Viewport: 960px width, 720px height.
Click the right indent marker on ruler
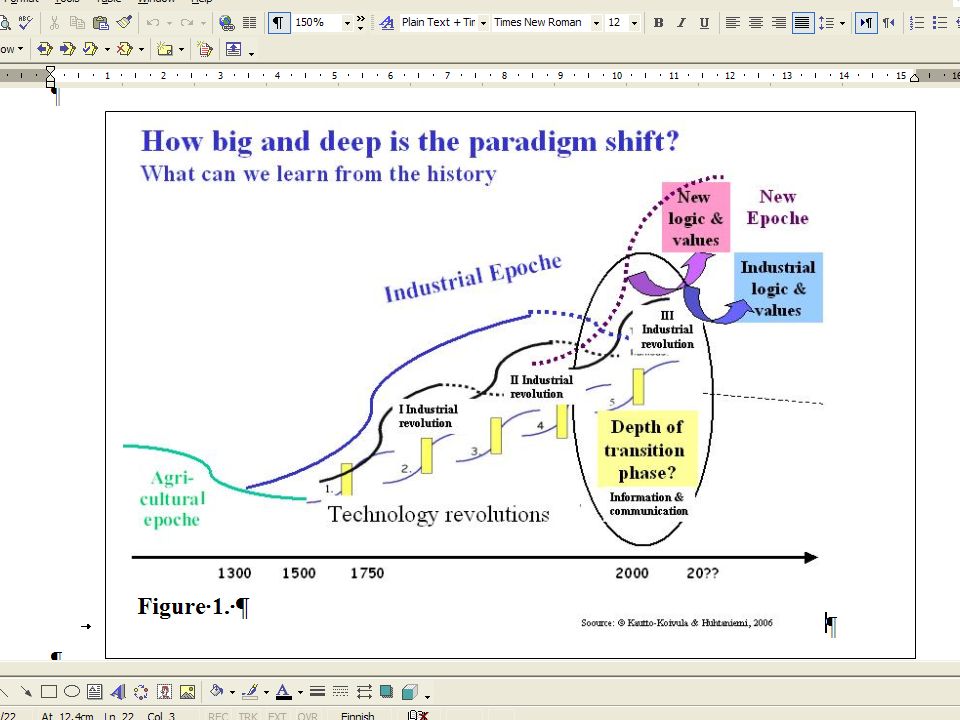[x=915, y=77]
